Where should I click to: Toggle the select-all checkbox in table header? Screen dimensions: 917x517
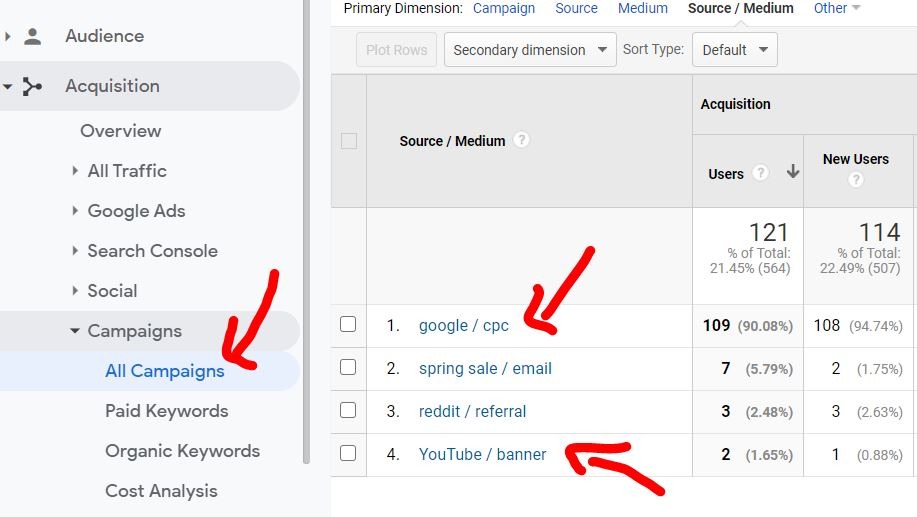coord(348,141)
